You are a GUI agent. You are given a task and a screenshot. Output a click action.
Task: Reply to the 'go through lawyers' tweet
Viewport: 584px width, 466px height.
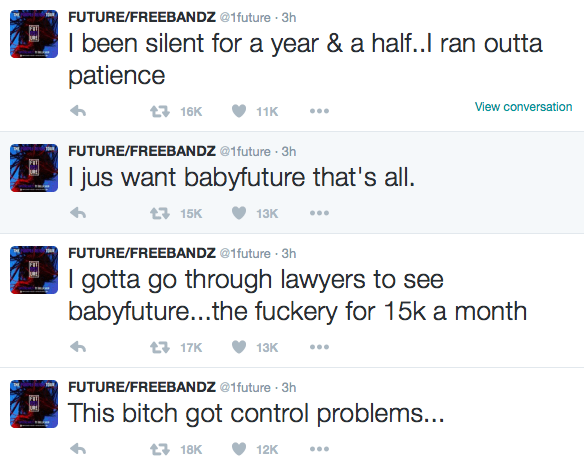(78, 347)
